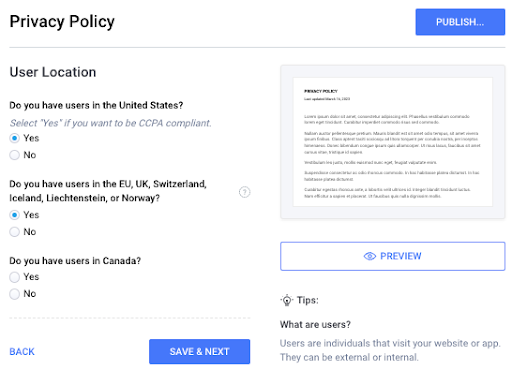Image resolution: width=512 pixels, height=370 pixels.
Task: Click the 'users in Canada' question label
Action: pos(75,261)
